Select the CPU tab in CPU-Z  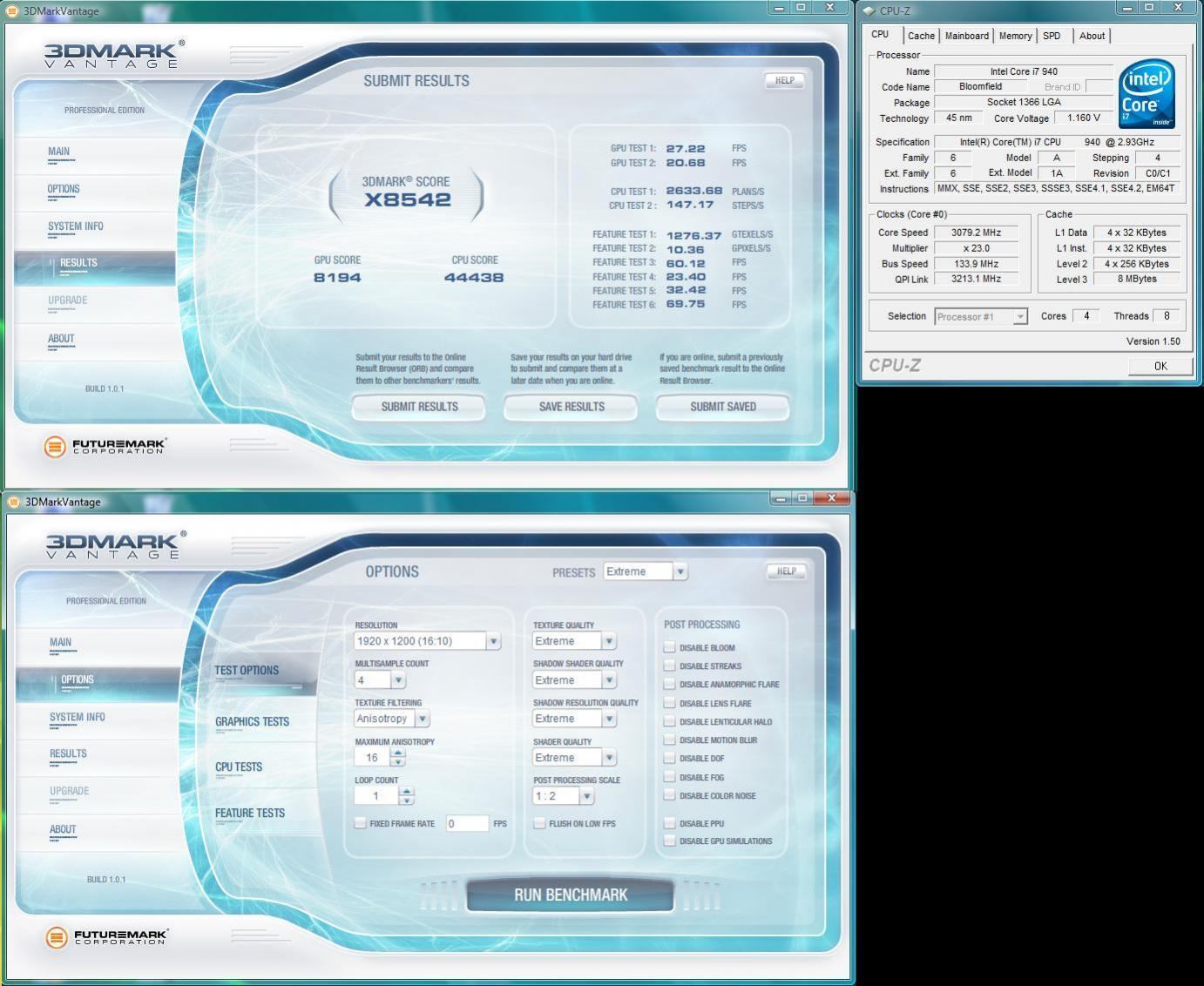[x=880, y=34]
